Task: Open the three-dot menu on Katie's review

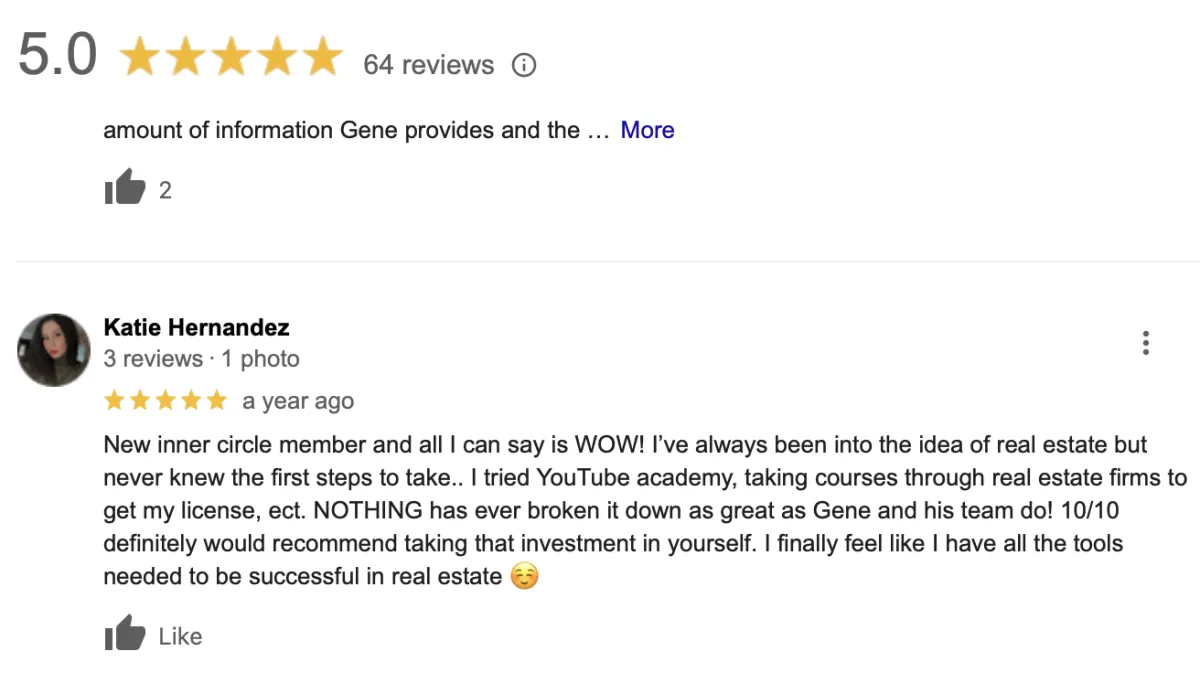Action: pos(1145,343)
